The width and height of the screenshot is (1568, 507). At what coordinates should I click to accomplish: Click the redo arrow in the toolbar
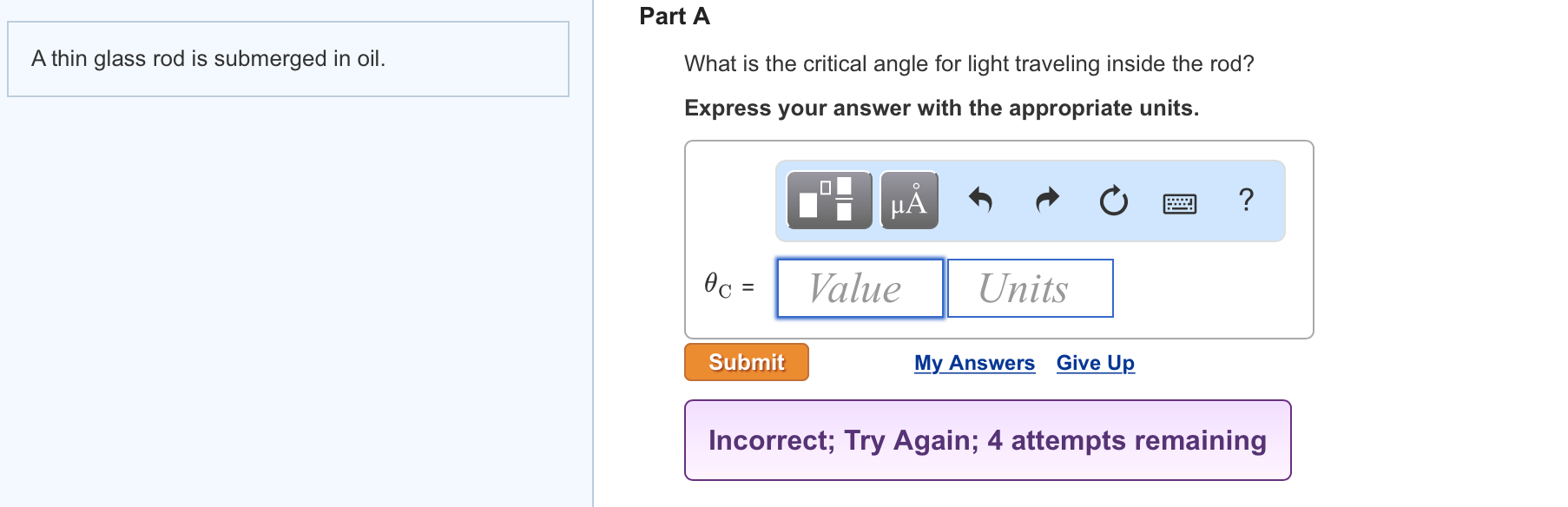(1048, 201)
